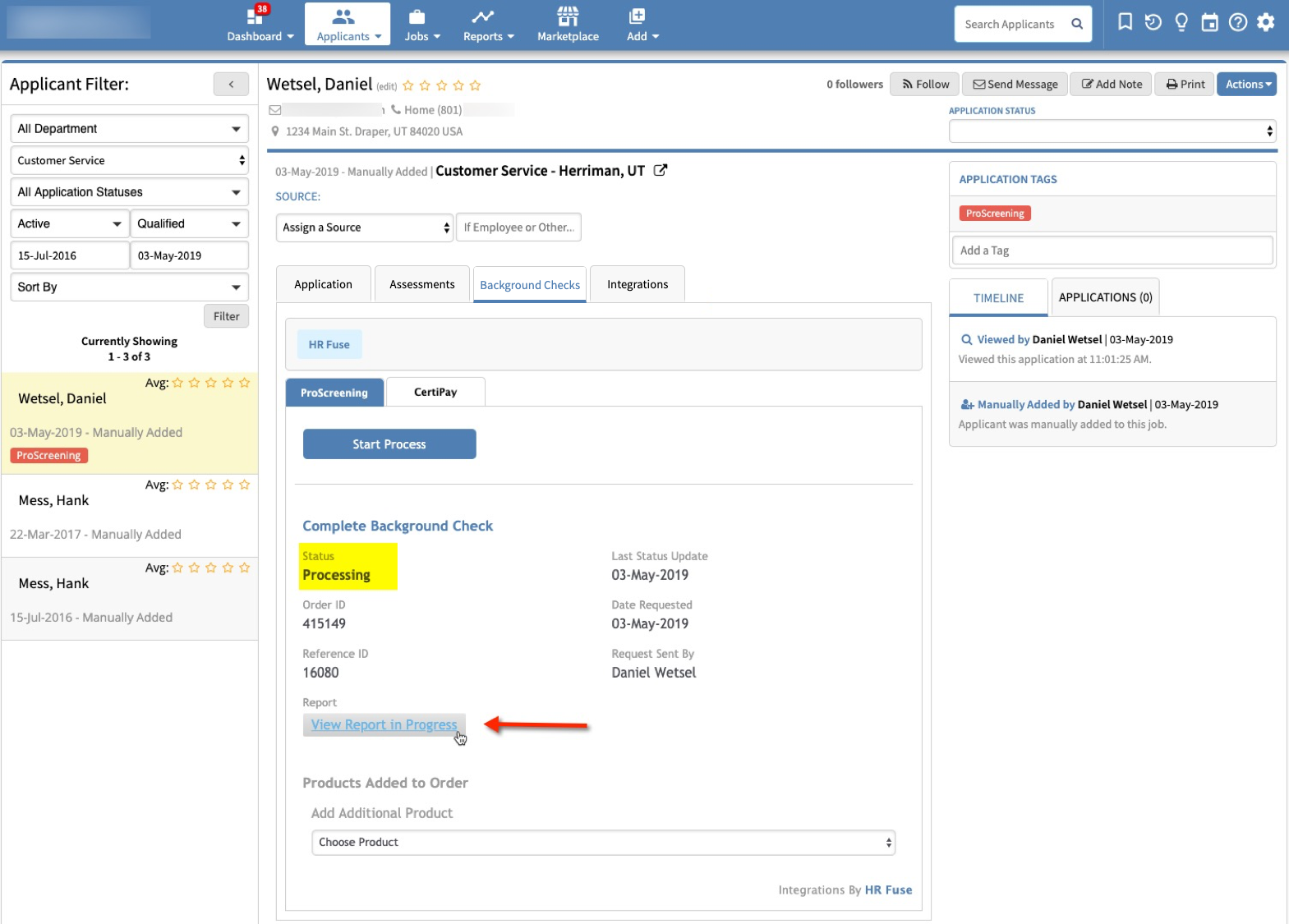Click the search magnifier icon
Image resolution: width=1289 pixels, height=924 pixels.
click(x=1076, y=24)
